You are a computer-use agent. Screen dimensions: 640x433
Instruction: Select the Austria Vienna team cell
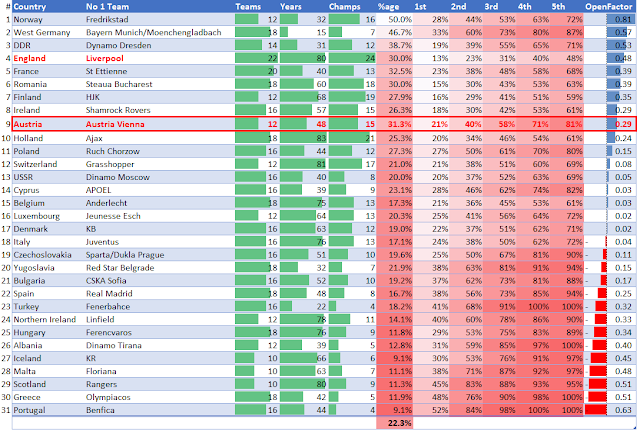pyautogui.click(x=115, y=124)
